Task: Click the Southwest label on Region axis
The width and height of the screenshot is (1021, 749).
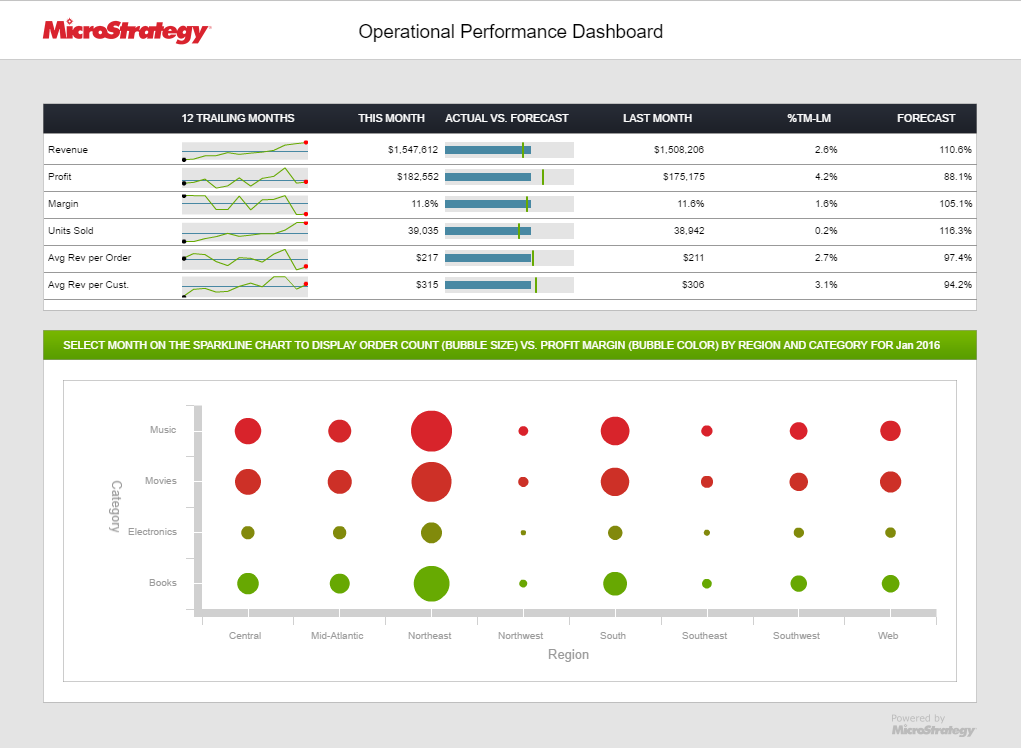Action: tap(796, 636)
